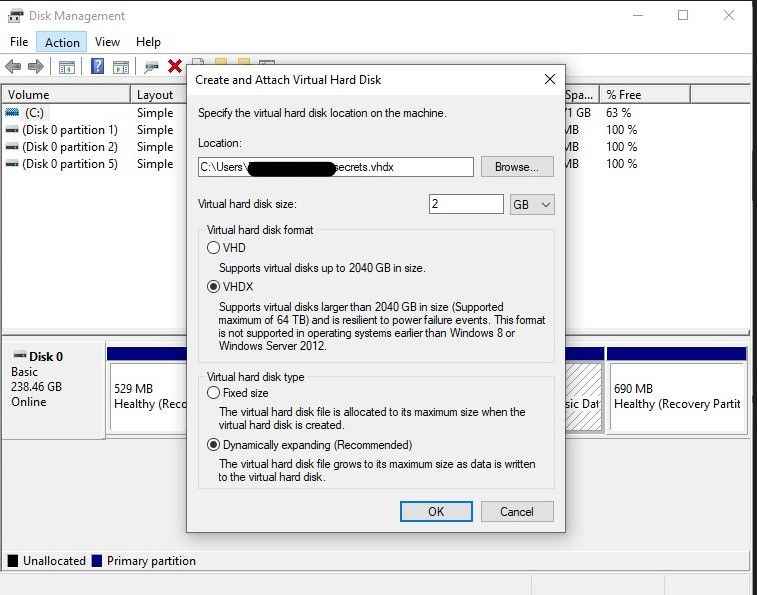This screenshot has height=595, width=757.
Task: Select the VHDX format radio button
Action: 213,287
